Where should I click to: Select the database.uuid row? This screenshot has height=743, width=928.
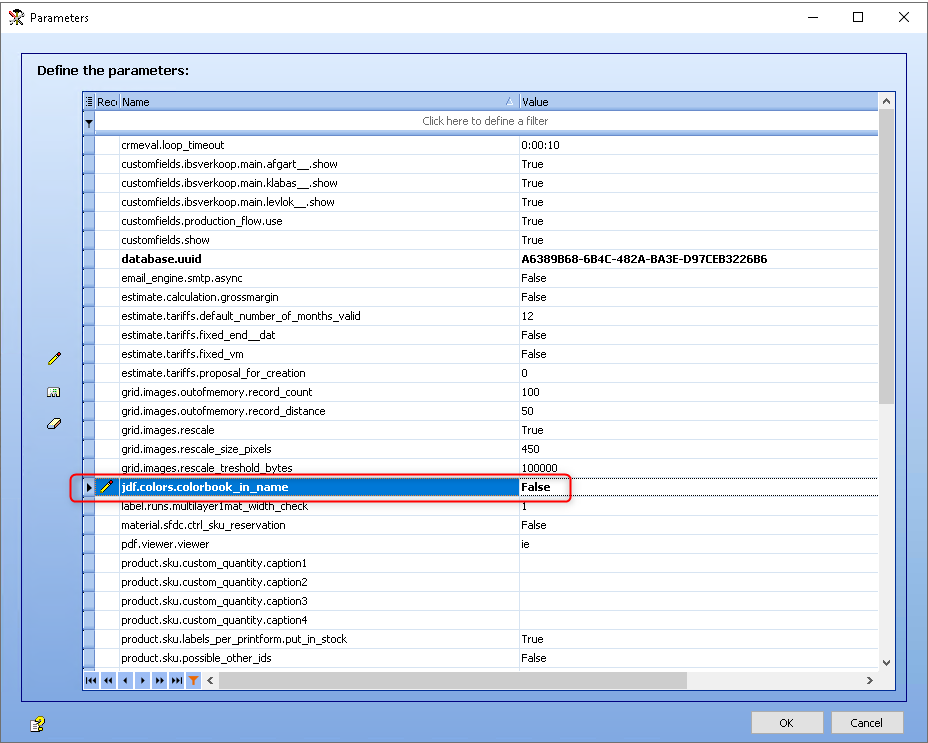coord(480,259)
